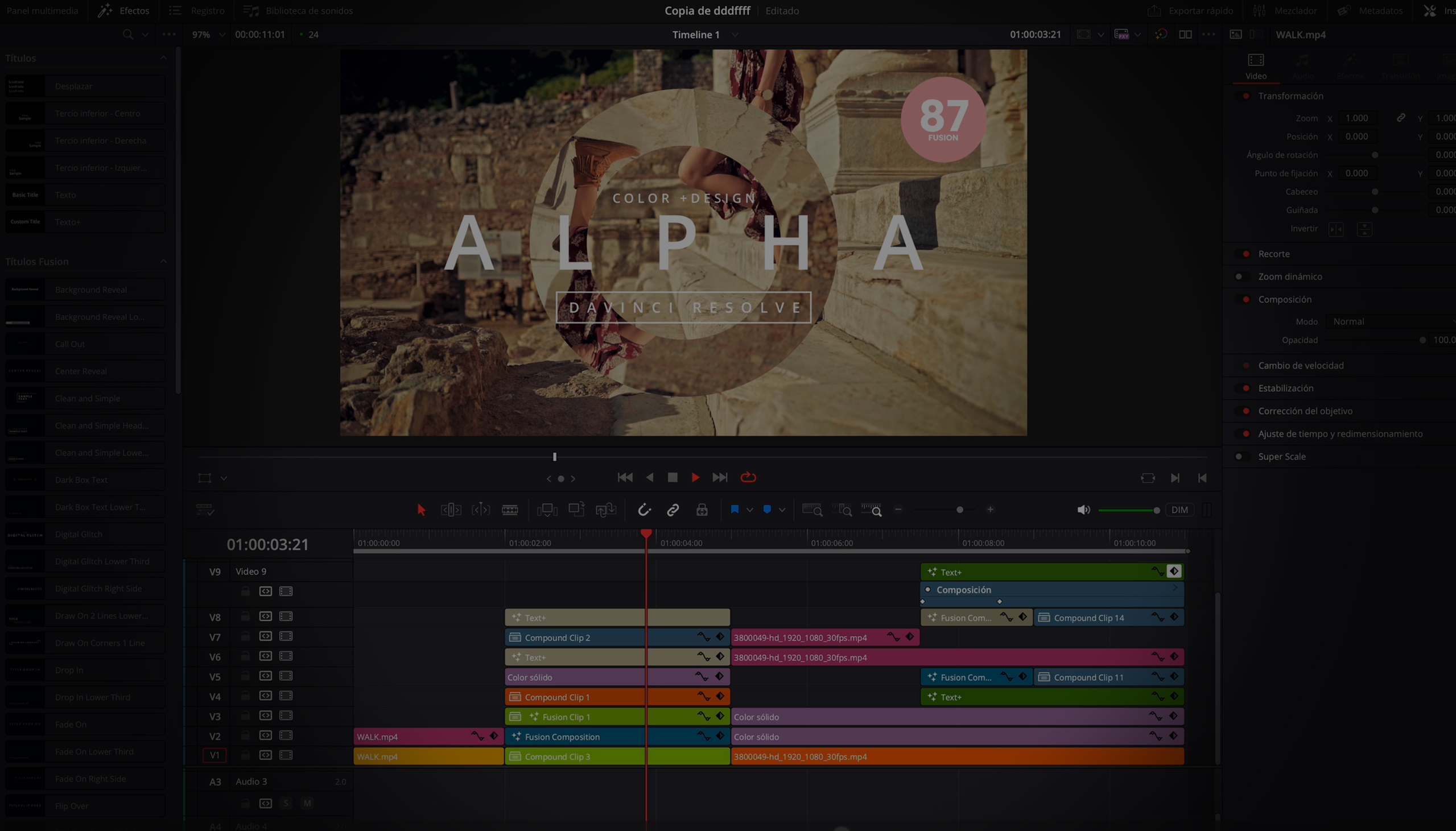1456x831 pixels.
Task: Click Exportar rápido button
Action: tap(1190, 10)
